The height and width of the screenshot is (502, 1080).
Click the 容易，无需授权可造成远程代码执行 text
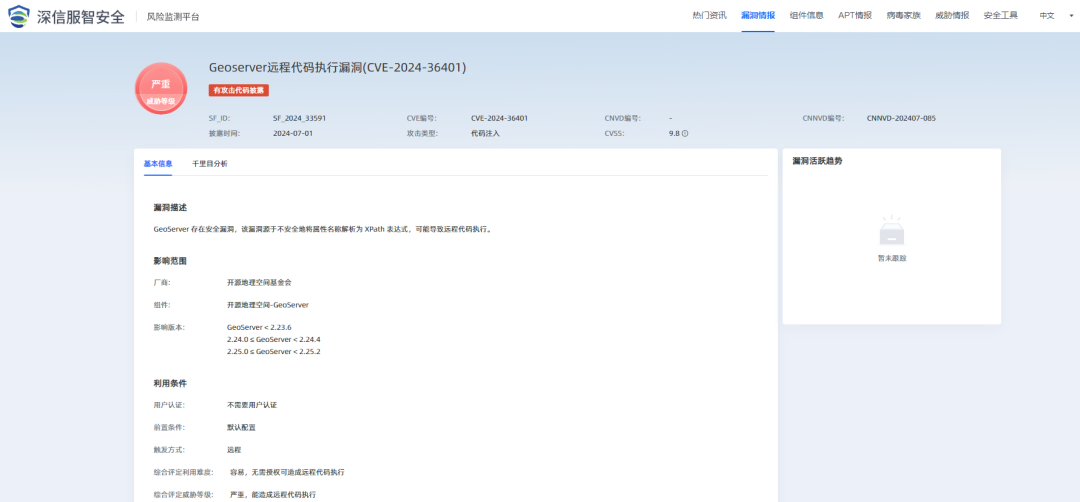287,472
